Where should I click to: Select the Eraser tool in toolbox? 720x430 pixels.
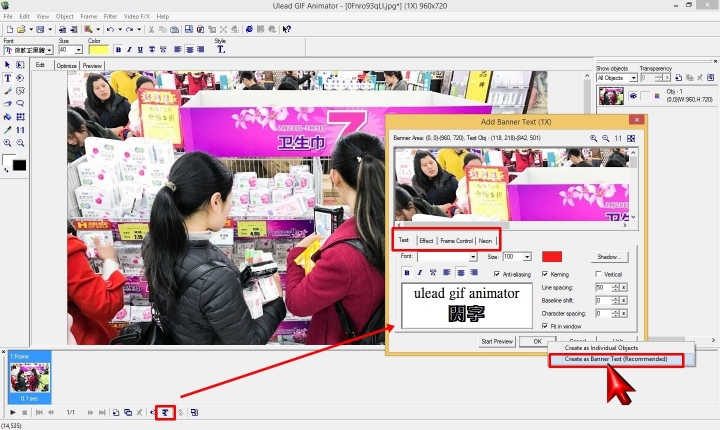coord(7,104)
